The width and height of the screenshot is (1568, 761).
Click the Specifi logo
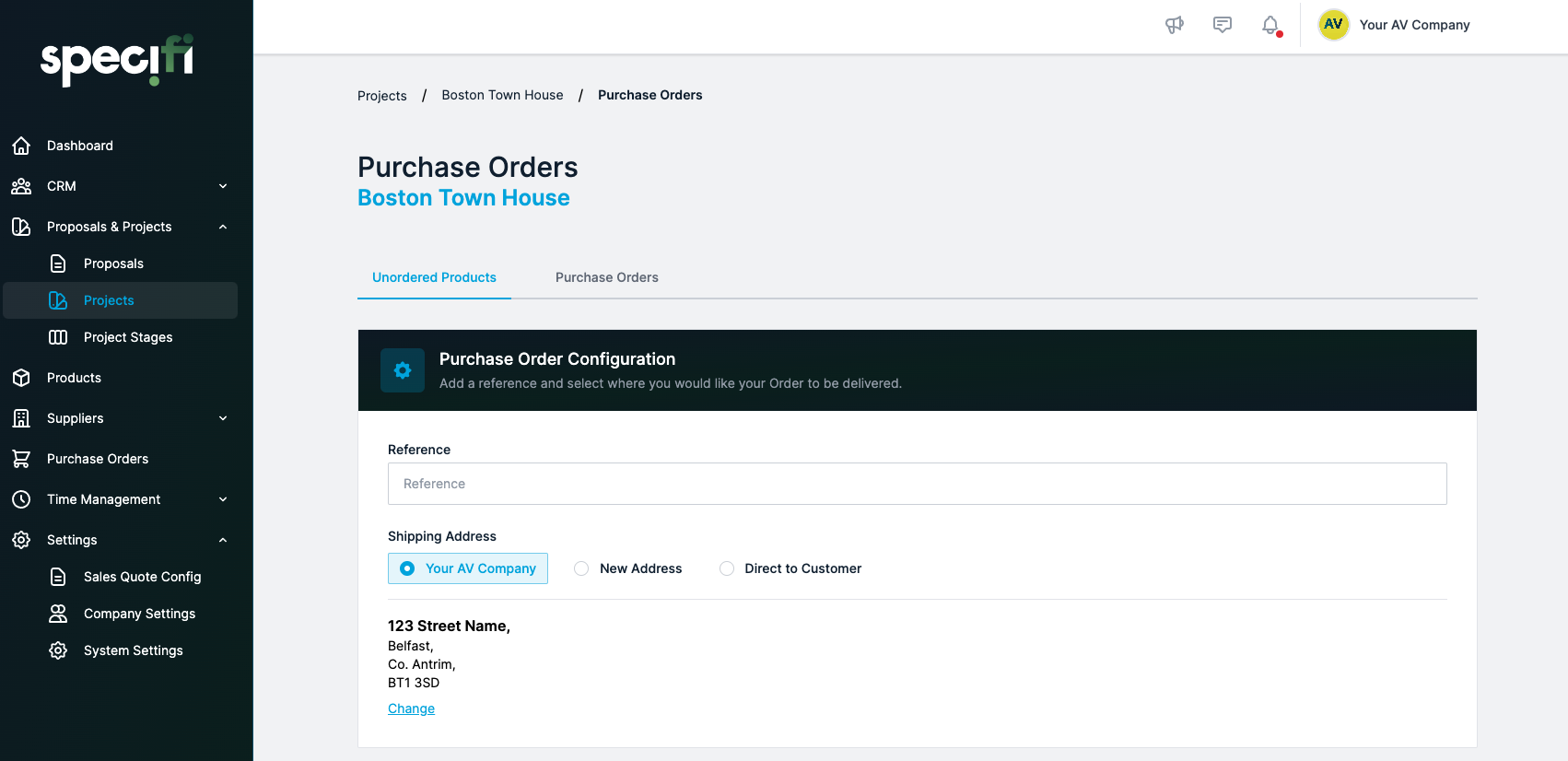tap(117, 61)
